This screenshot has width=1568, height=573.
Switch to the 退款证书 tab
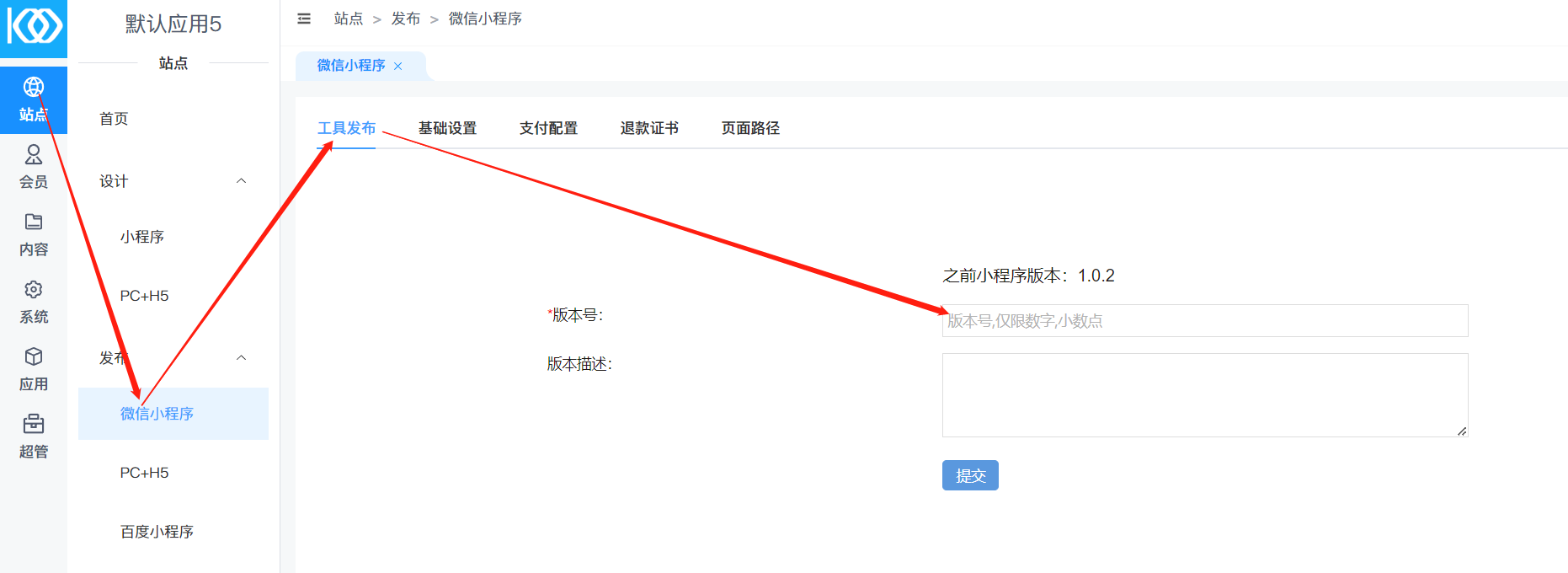click(649, 128)
